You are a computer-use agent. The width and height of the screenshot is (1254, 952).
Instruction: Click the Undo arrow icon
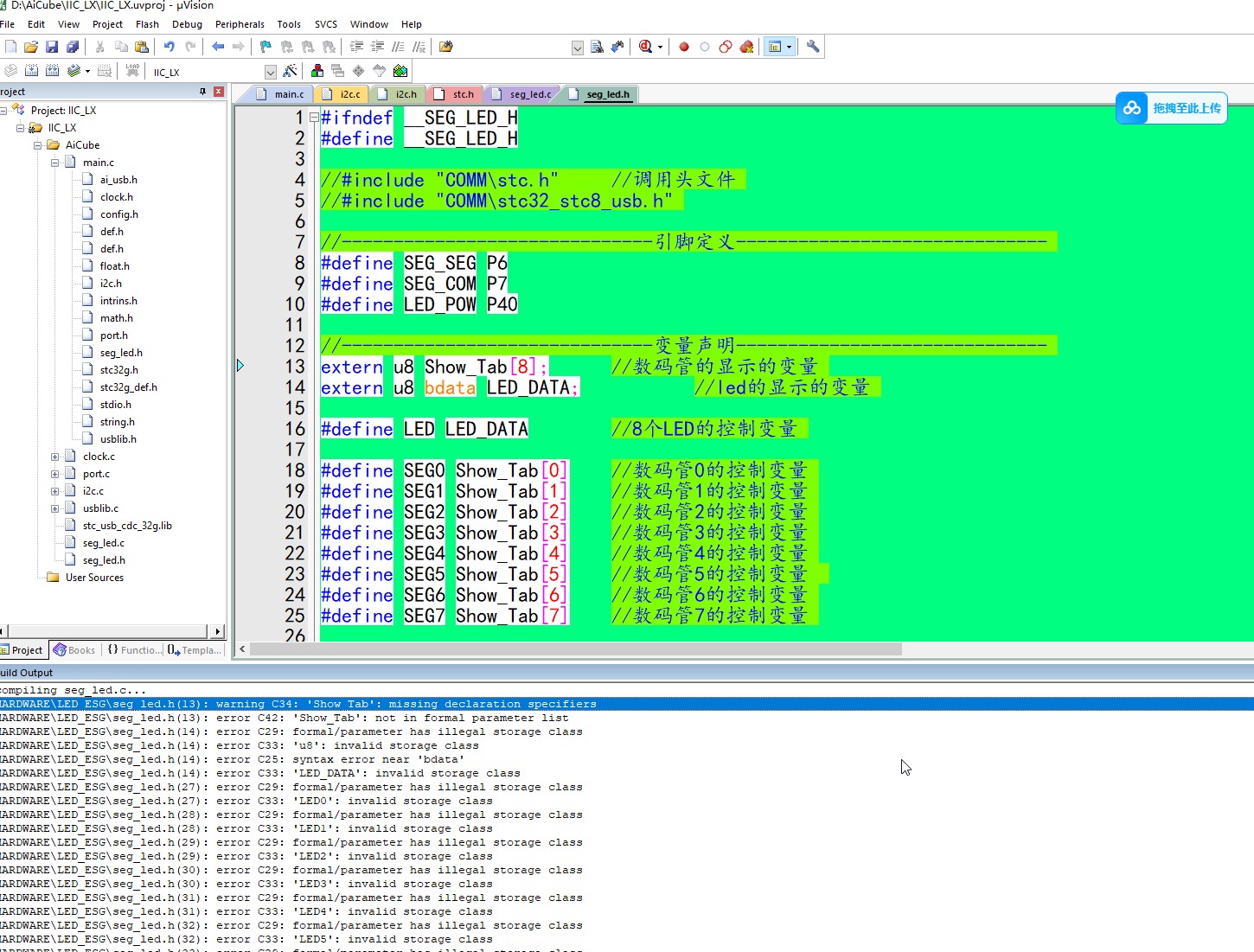170,47
